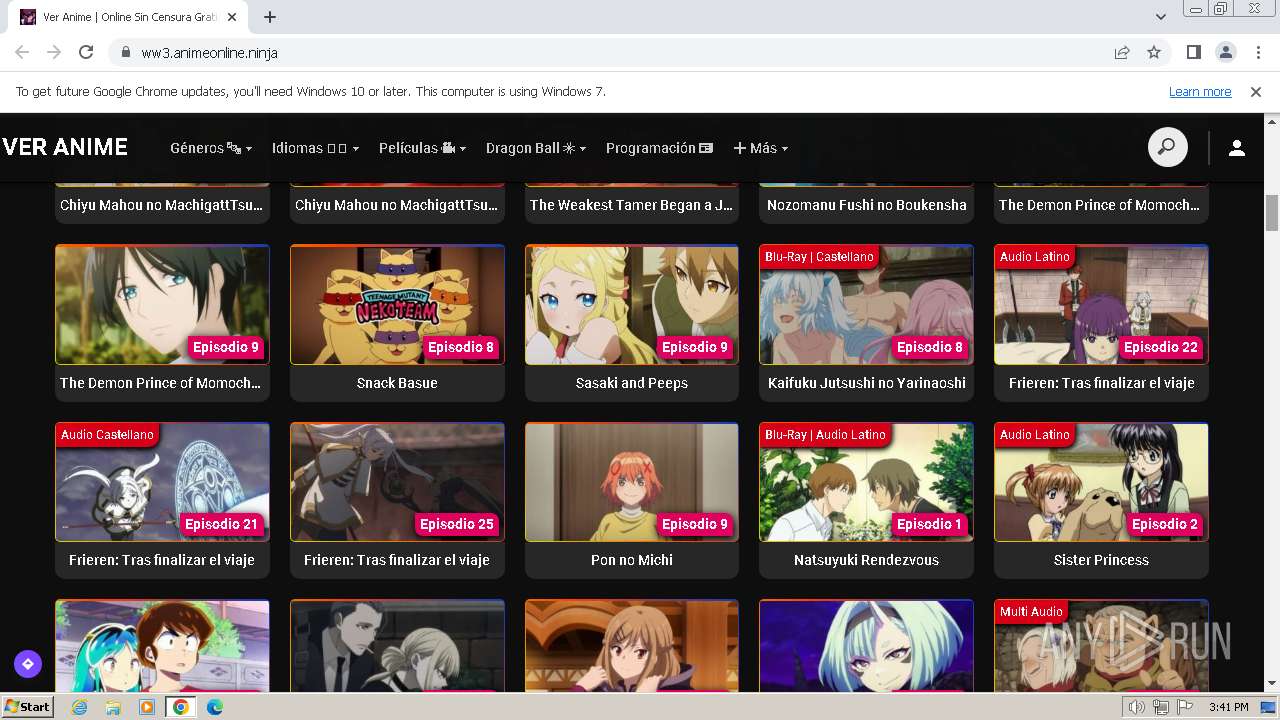Open Chrome three-dot menu

[x=1257, y=53]
